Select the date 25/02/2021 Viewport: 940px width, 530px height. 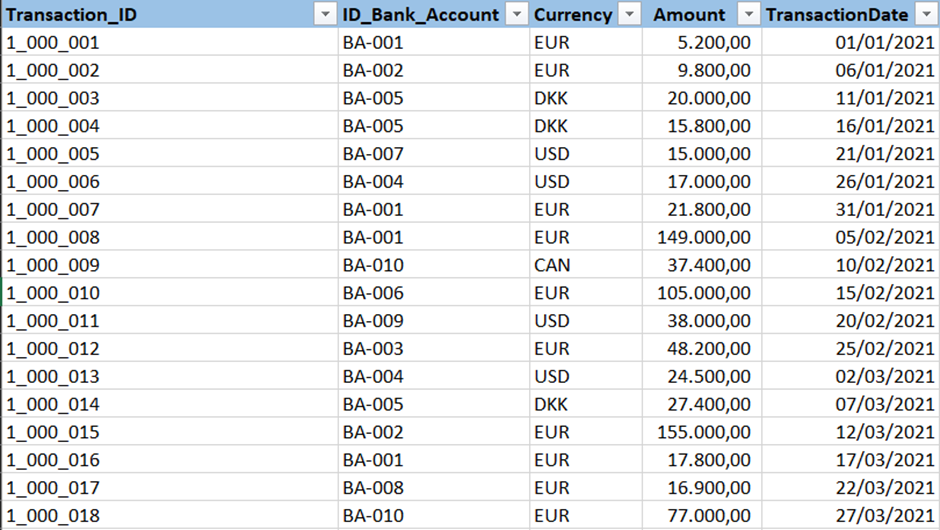tap(885, 348)
